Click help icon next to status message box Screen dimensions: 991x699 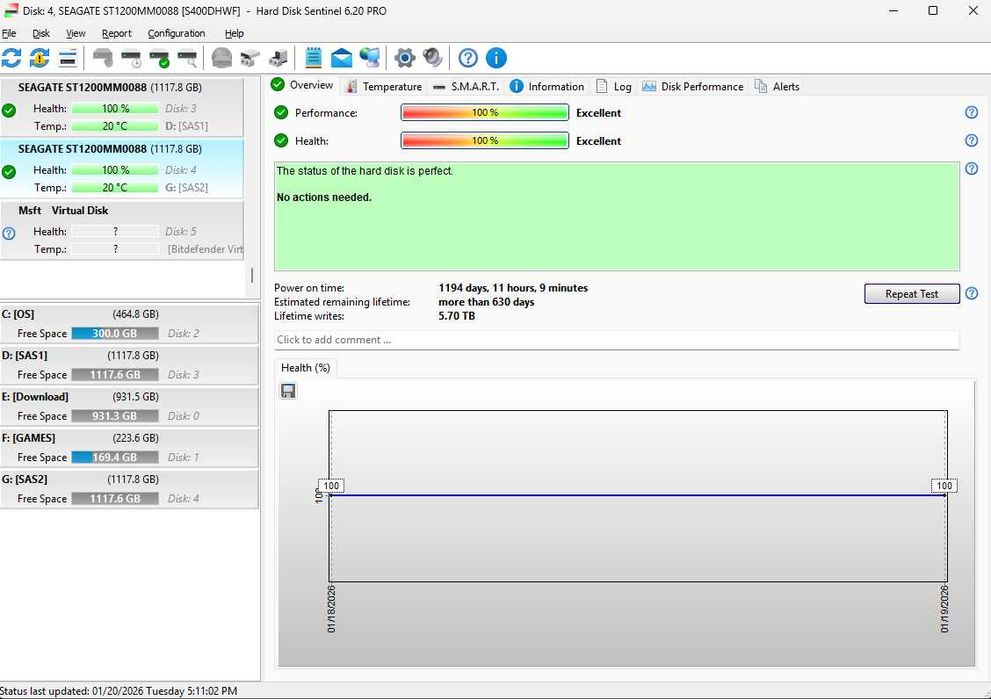[x=971, y=169]
